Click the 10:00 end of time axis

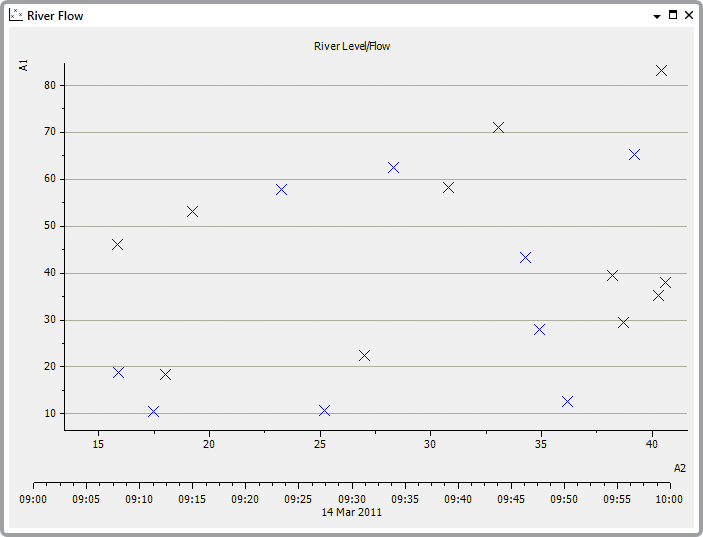coord(669,498)
